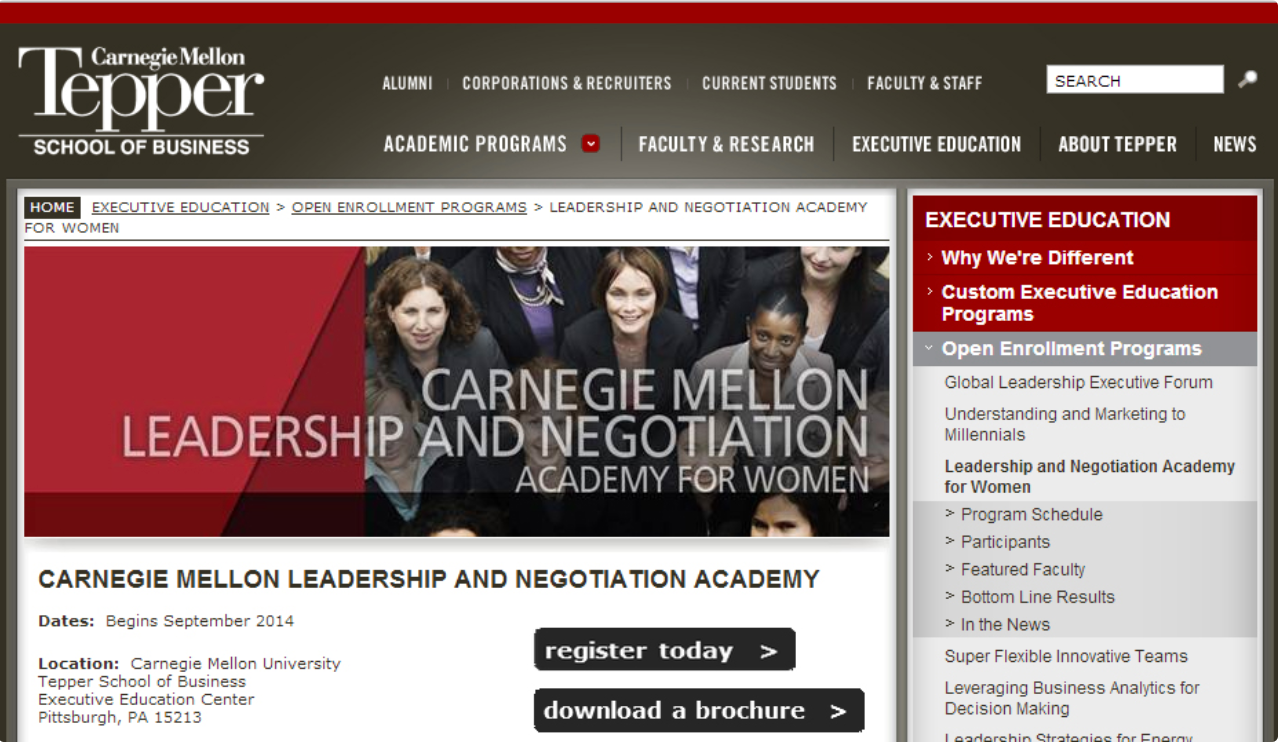The height and width of the screenshot is (742, 1278).
Task: Open the Program Schedule sidebar link
Action: (1031, 515)
